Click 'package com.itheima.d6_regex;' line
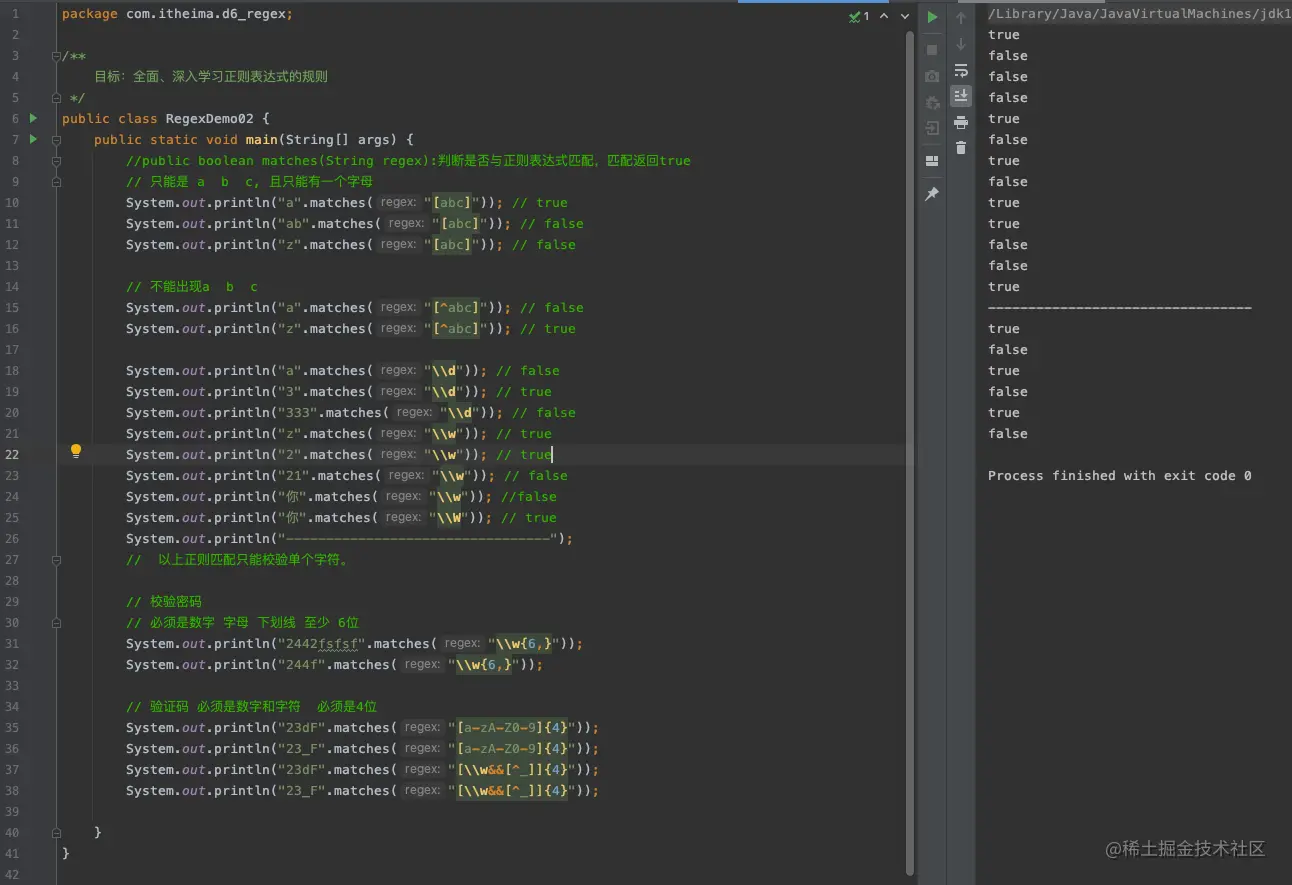This screenshot has width=1292, height=885. tap(177, 14)
